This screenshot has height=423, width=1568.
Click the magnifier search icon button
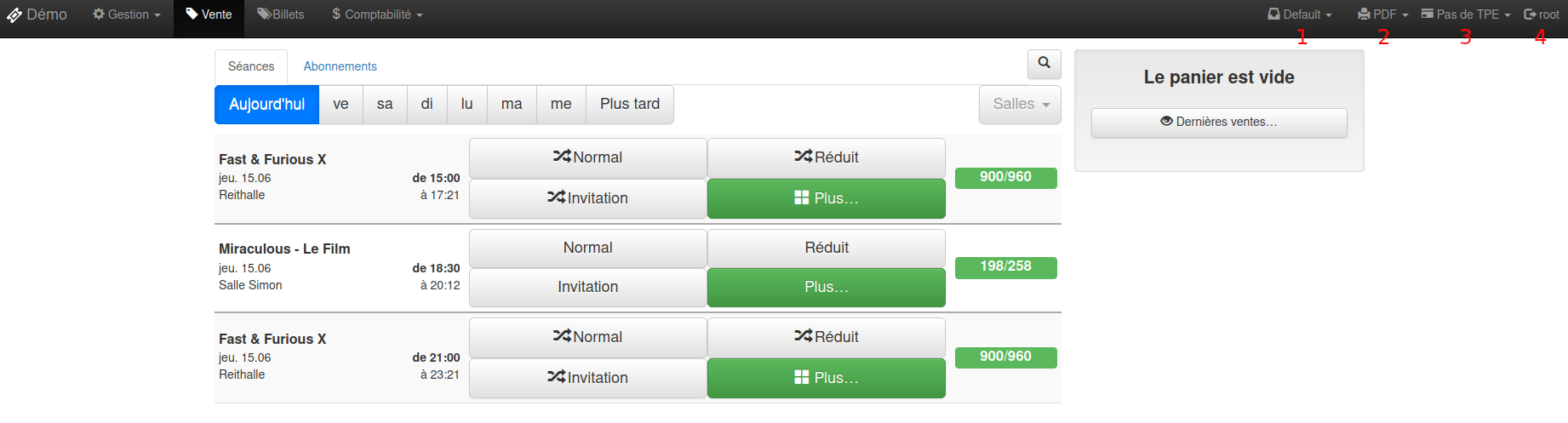1044,64
